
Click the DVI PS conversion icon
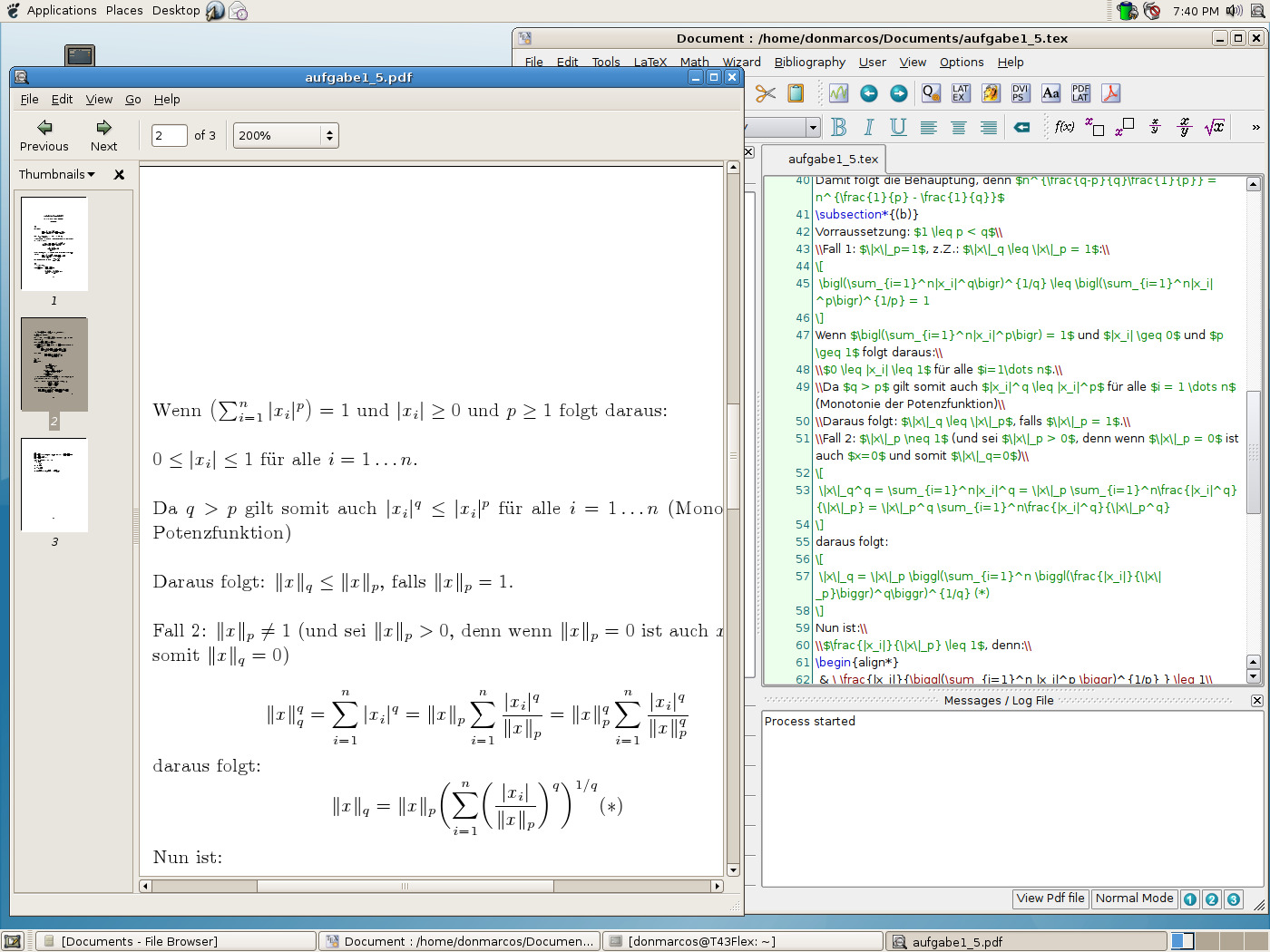(x=1021, y=93)
